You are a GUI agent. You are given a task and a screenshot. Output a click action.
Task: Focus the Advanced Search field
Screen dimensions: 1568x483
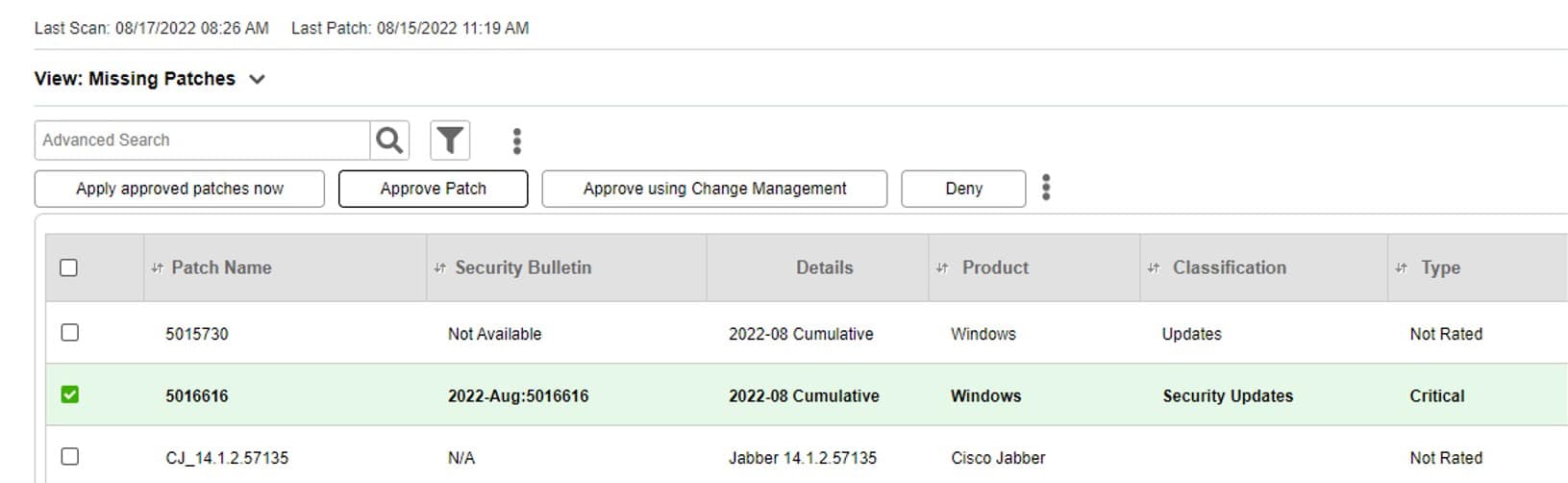tap(202, 140)
